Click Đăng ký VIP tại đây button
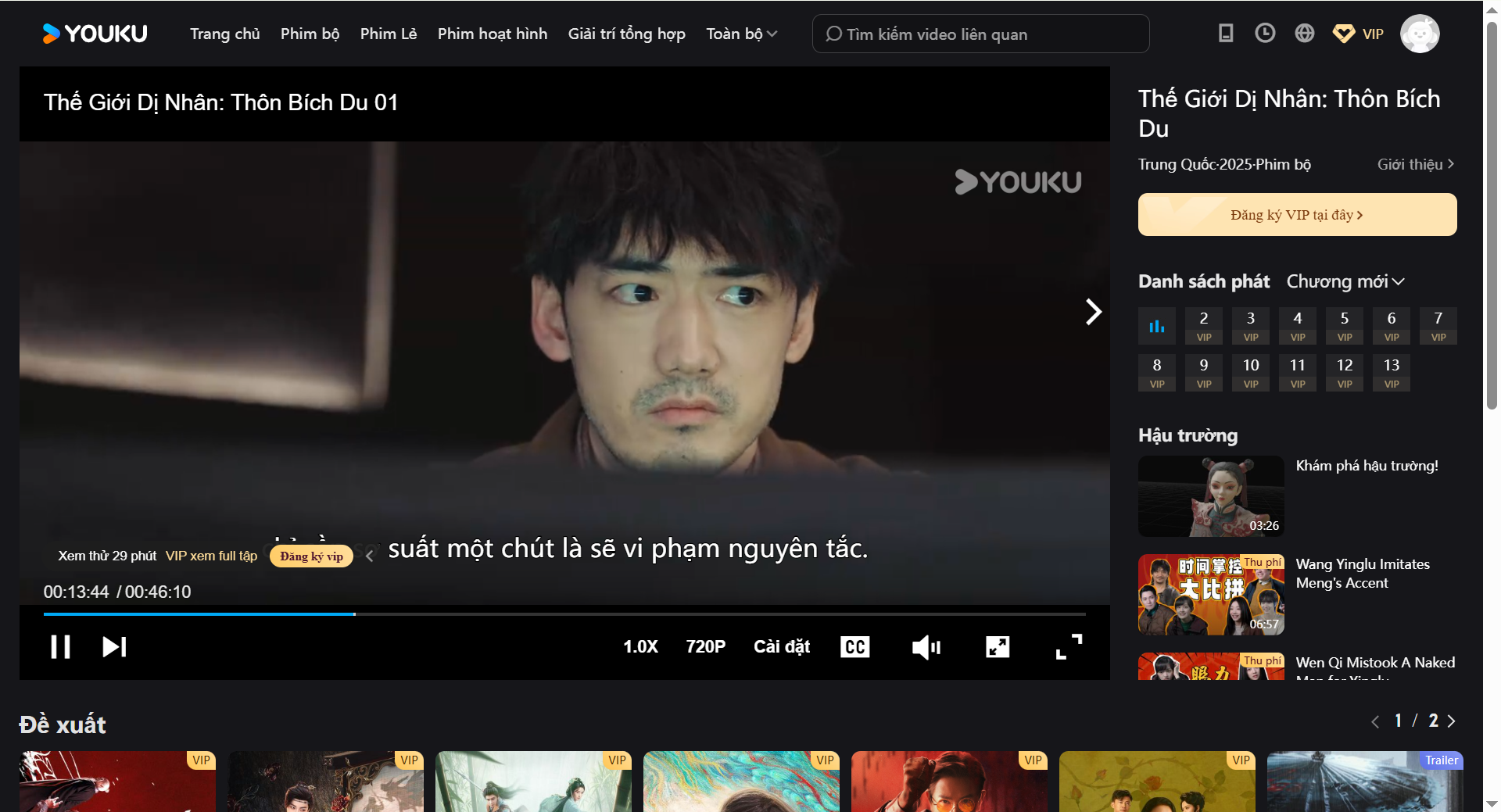This screenshot has width=1501, height=812. pos(1296,214)
